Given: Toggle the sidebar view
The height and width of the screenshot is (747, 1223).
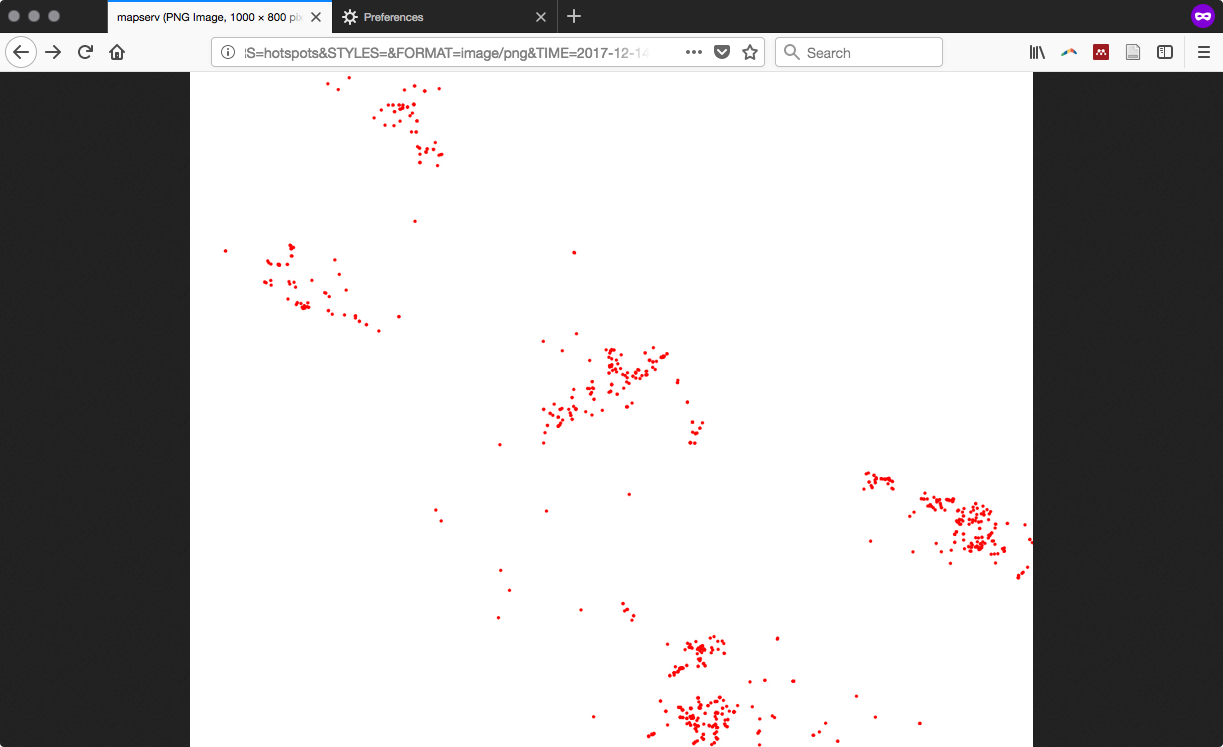Looking at the screenshot, I should [x=1165, y=53].
